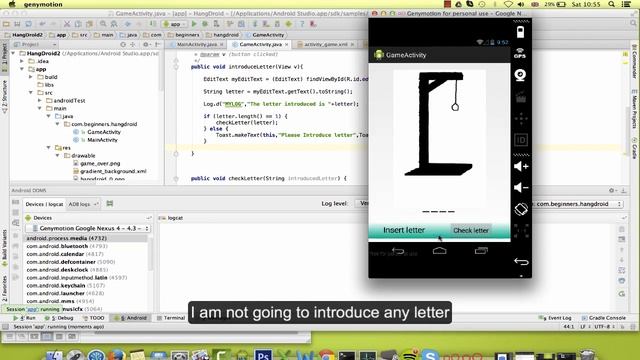
Task: Click the Check letter button in emulator
Action: pyautogui.click(x=471, y=230)
